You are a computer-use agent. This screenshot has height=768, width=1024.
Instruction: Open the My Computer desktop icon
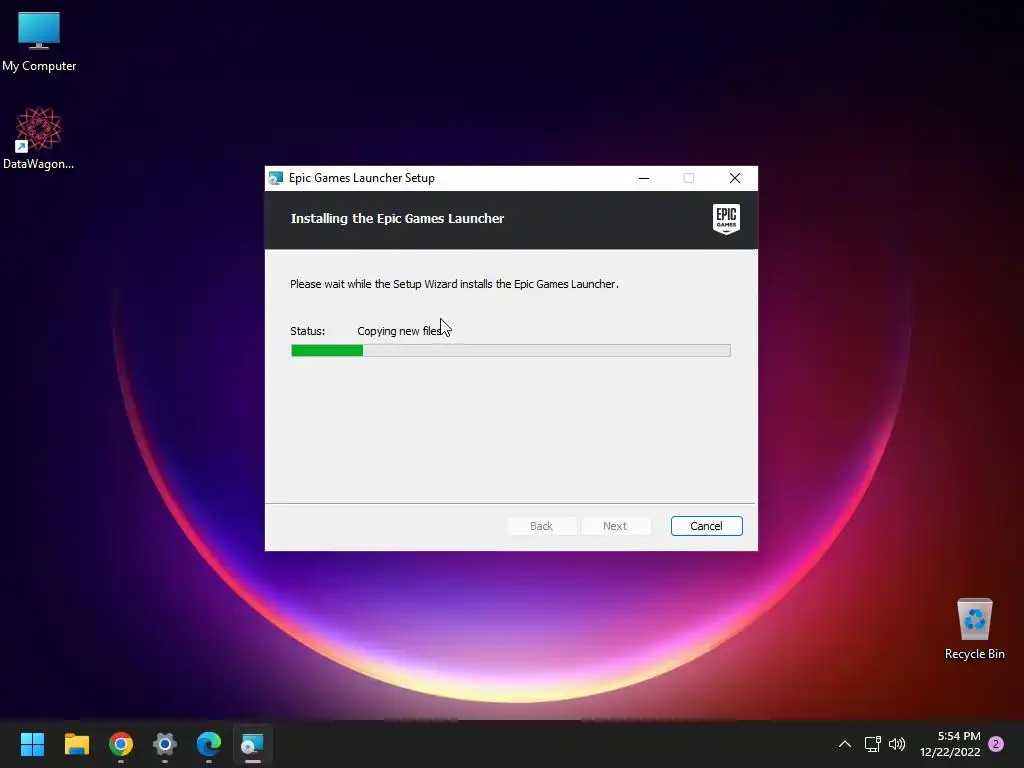click(39, 42)
